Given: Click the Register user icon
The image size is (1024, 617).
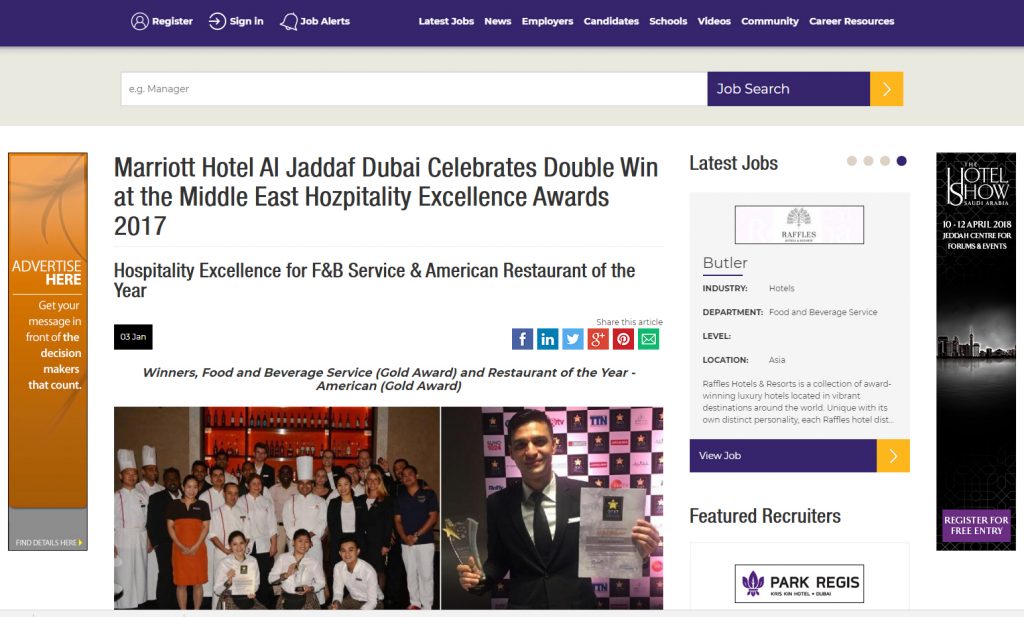Looking at the screenshot, I should pos(140,22).
